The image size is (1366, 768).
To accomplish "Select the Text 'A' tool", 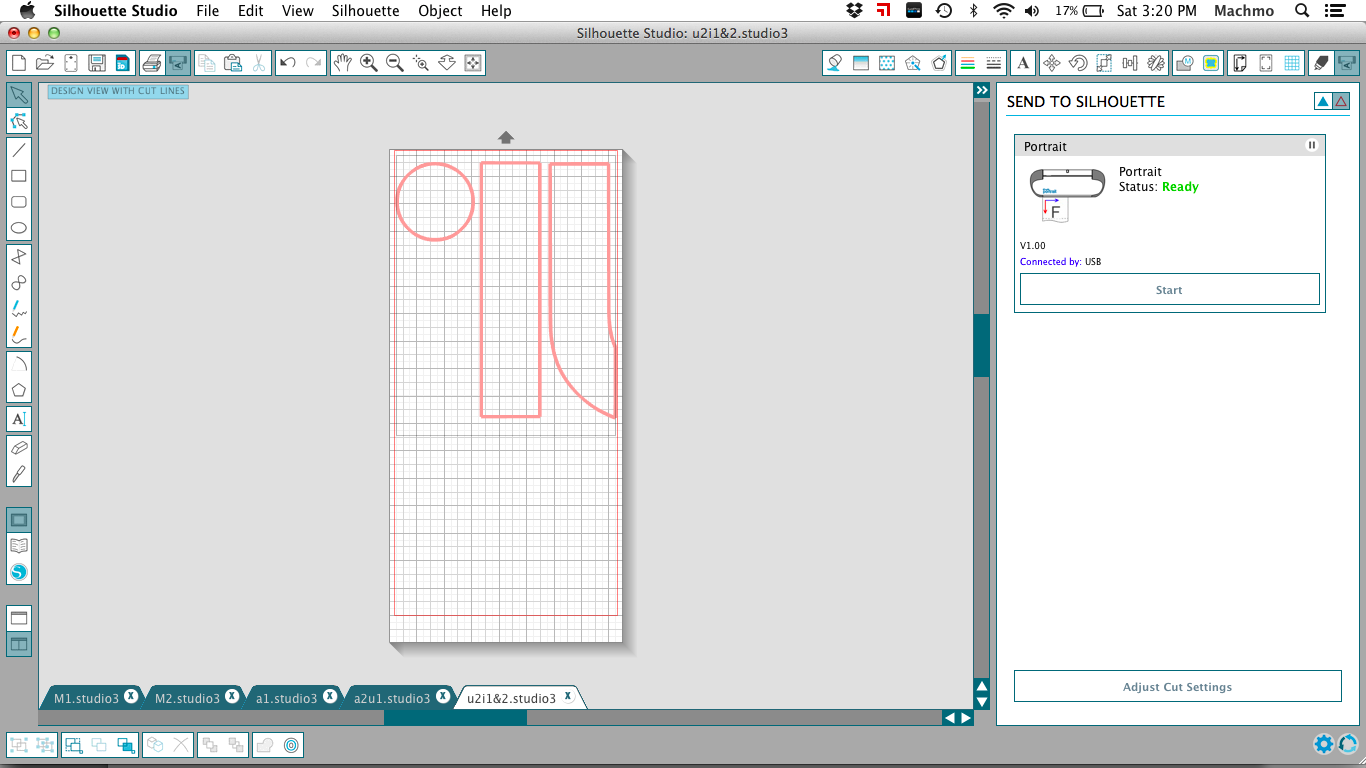I will [19, 419].
